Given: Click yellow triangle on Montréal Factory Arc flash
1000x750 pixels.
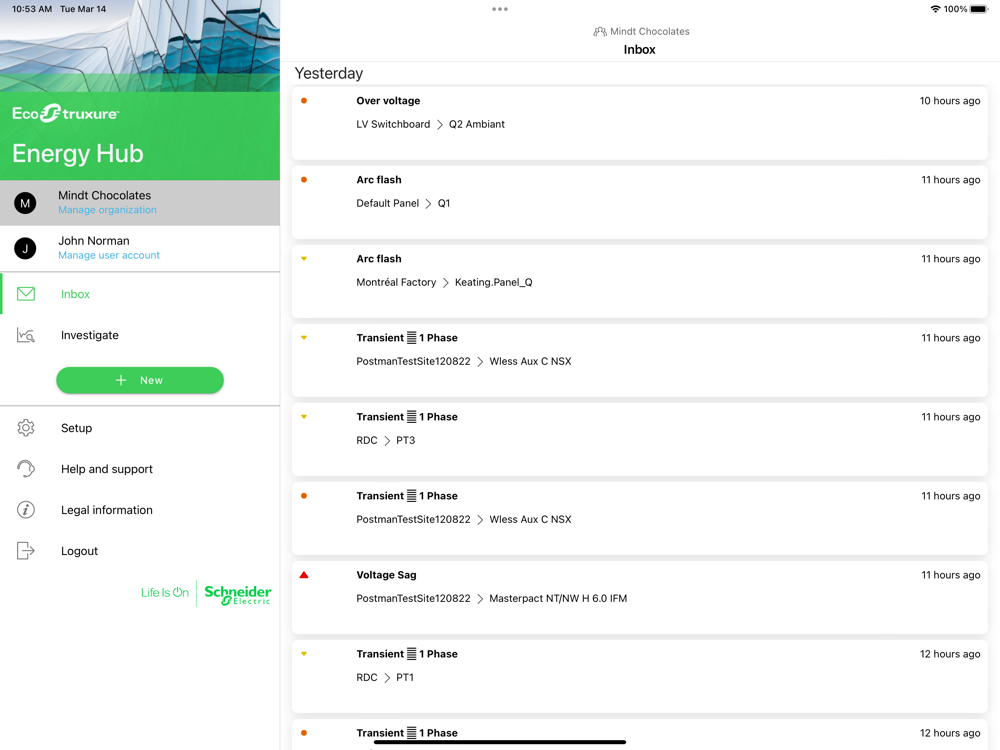Looking at the screenshot, I should pyautogui.click(x=304, y=259).
